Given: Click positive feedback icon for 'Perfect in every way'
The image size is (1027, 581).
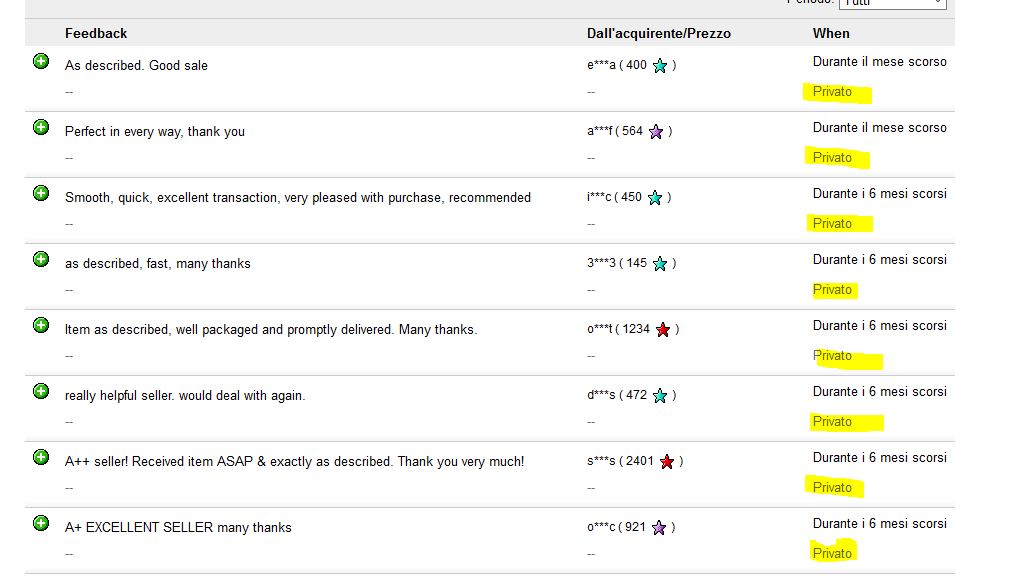Looking at the screenshot, I should click(x=41, y=127).
